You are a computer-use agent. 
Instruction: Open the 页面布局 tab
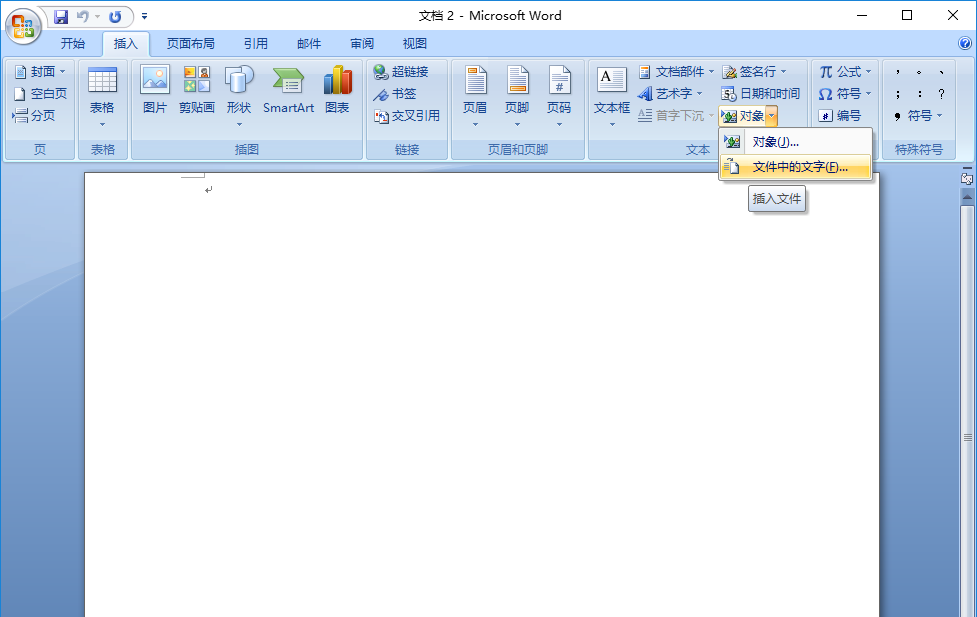click(191, 44)
